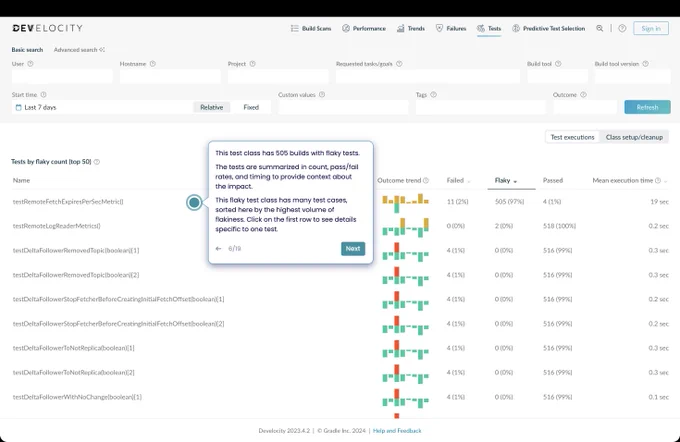Click the help icon next to Outcome

583,95
